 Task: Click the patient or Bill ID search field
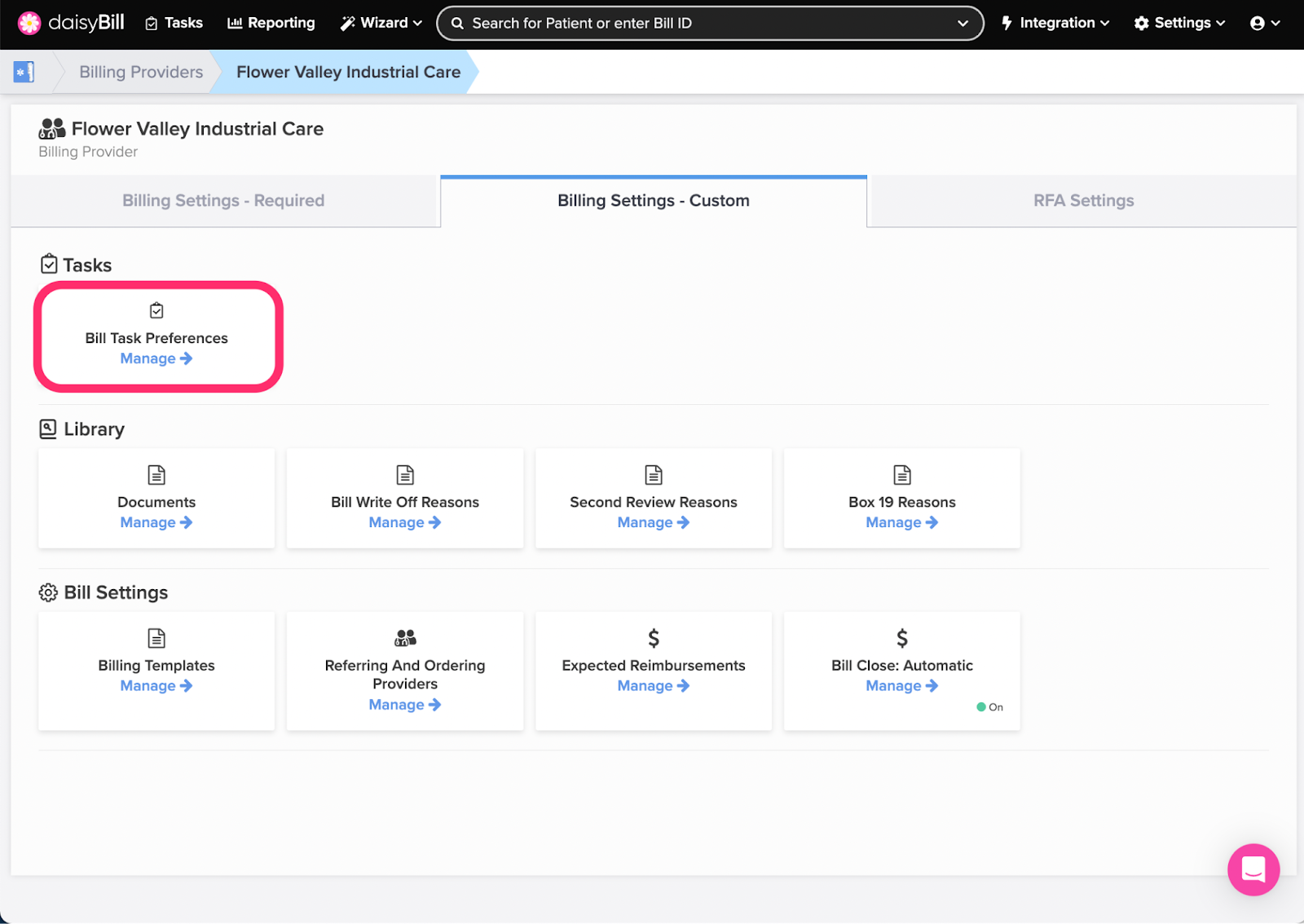click(701, 24)
